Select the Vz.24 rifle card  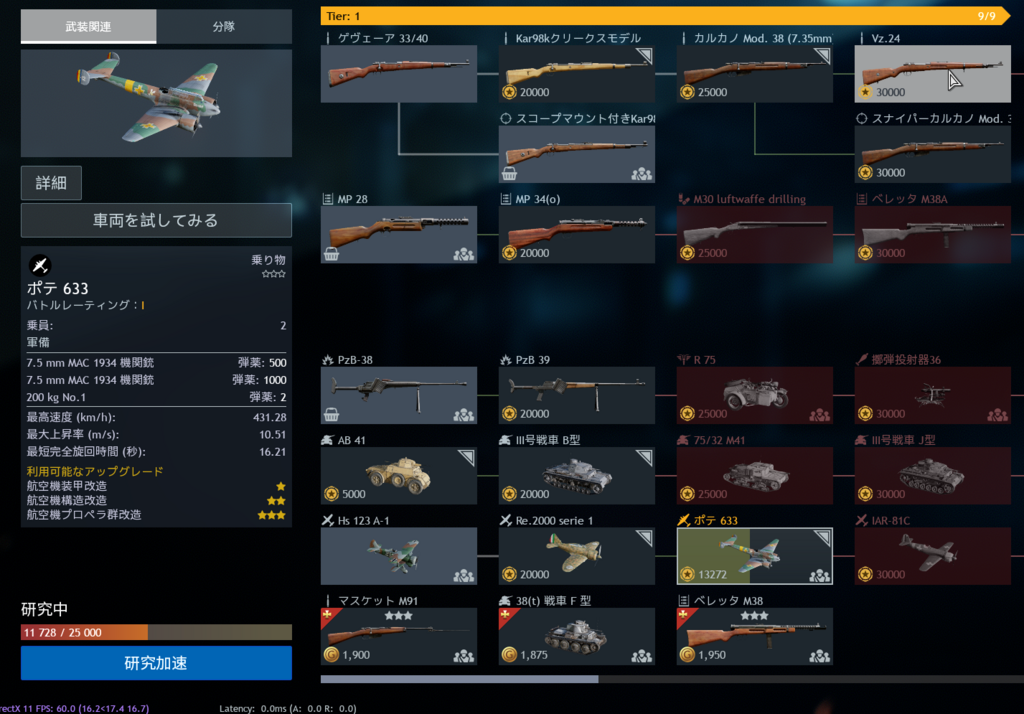point(933,73)
